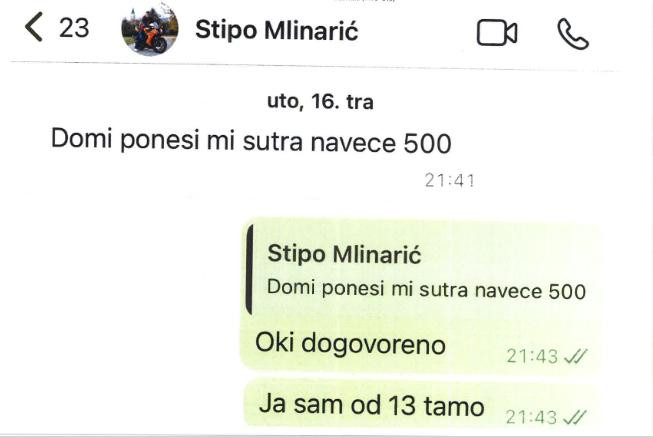The image size is (653, 438).
Task: Tap the 21:41 timestamp of incoming message
Action: tap(450, 181)
